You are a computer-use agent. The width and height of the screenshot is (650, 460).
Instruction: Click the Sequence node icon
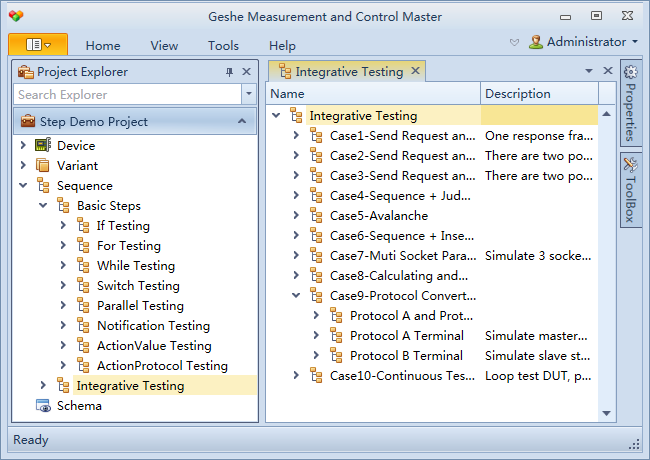43,185
